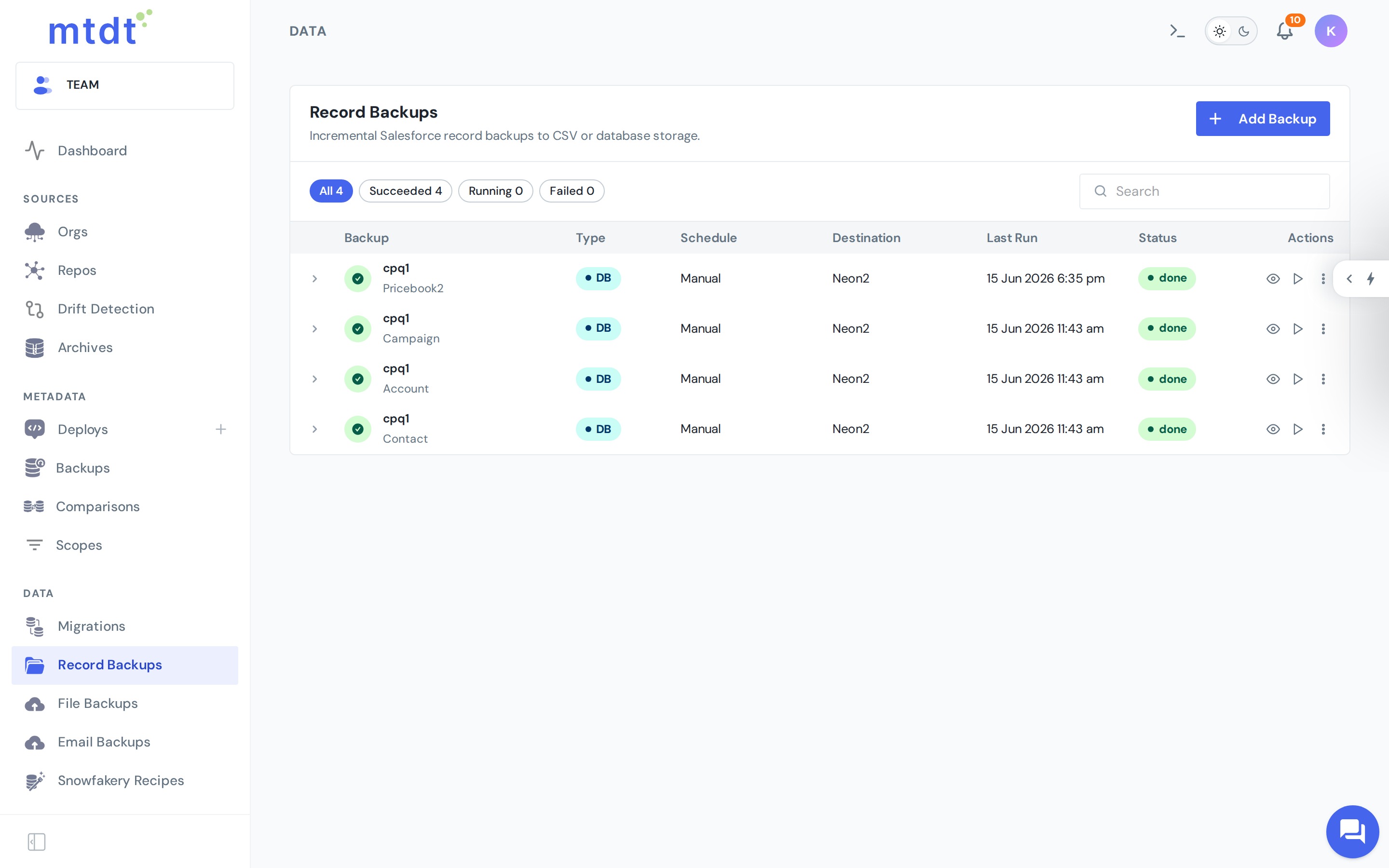The image size is (1389, 868).
Task: View Pricebook2 backup eye icon
Action: point(1272,278)
